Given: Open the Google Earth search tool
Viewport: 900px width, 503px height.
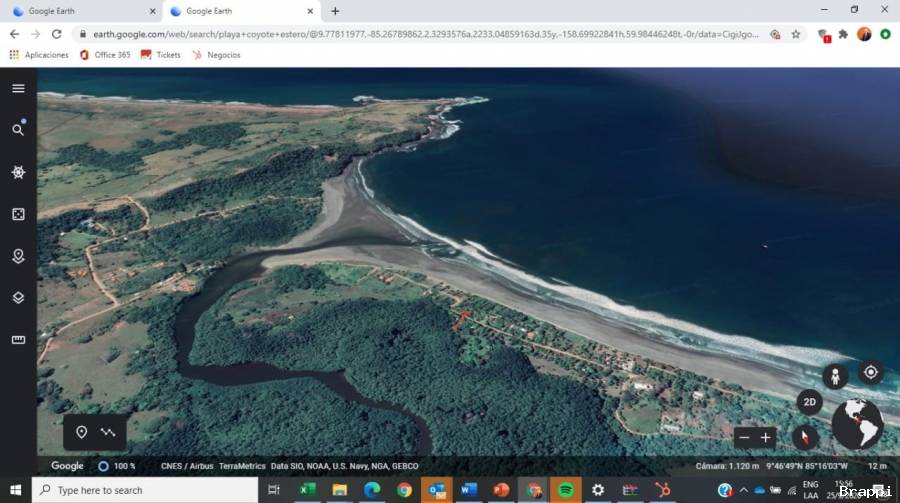Looking at the screenshot, I should pyautogui.click(x=18, y=130).
